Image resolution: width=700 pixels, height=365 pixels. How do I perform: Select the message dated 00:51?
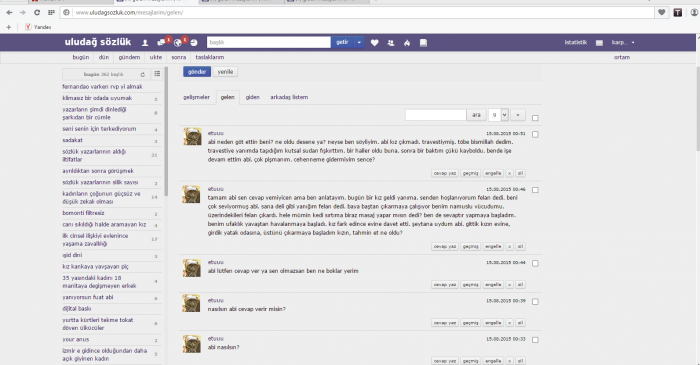click(535, 134)
